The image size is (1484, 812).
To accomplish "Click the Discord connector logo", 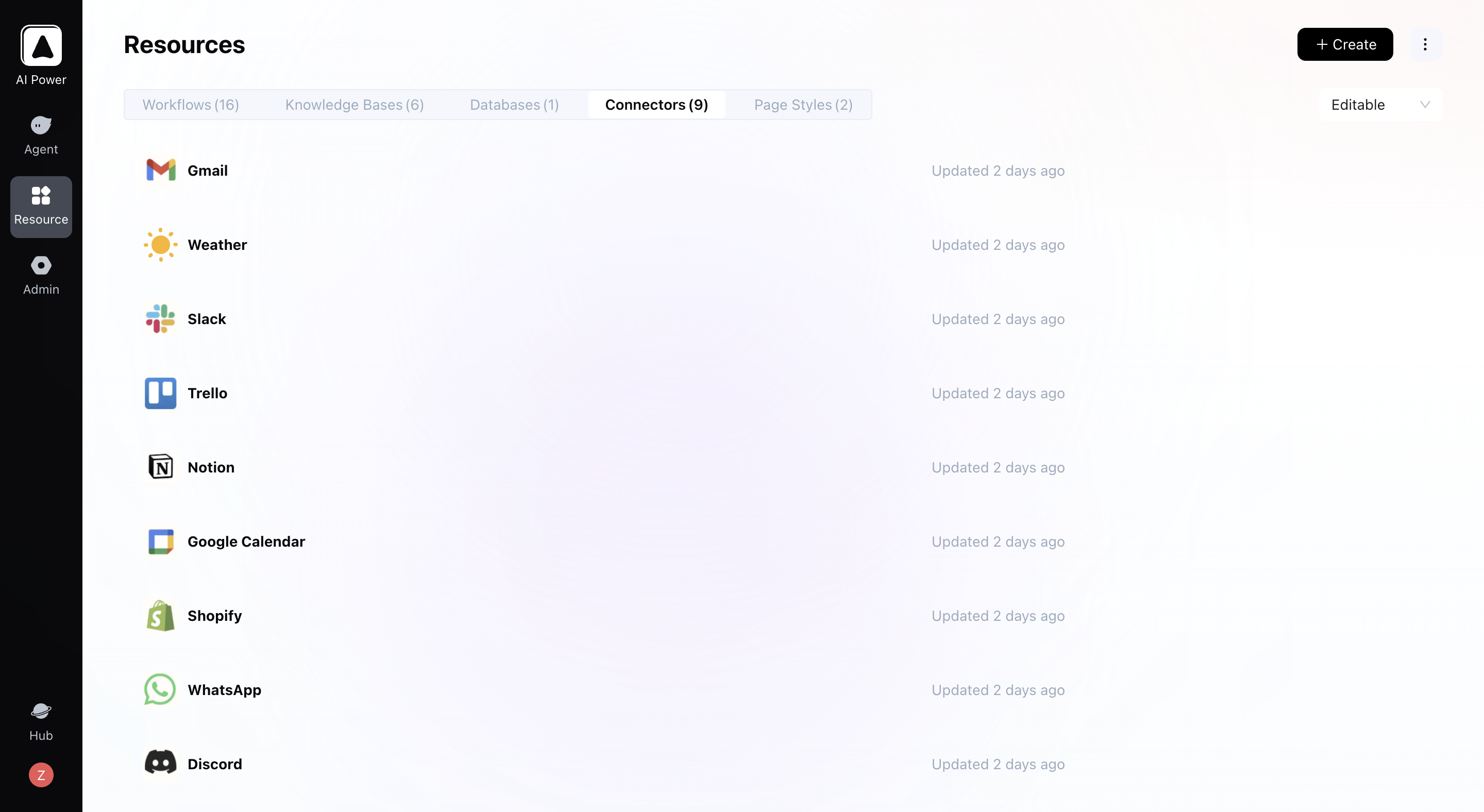I will (x=160, y=763).
